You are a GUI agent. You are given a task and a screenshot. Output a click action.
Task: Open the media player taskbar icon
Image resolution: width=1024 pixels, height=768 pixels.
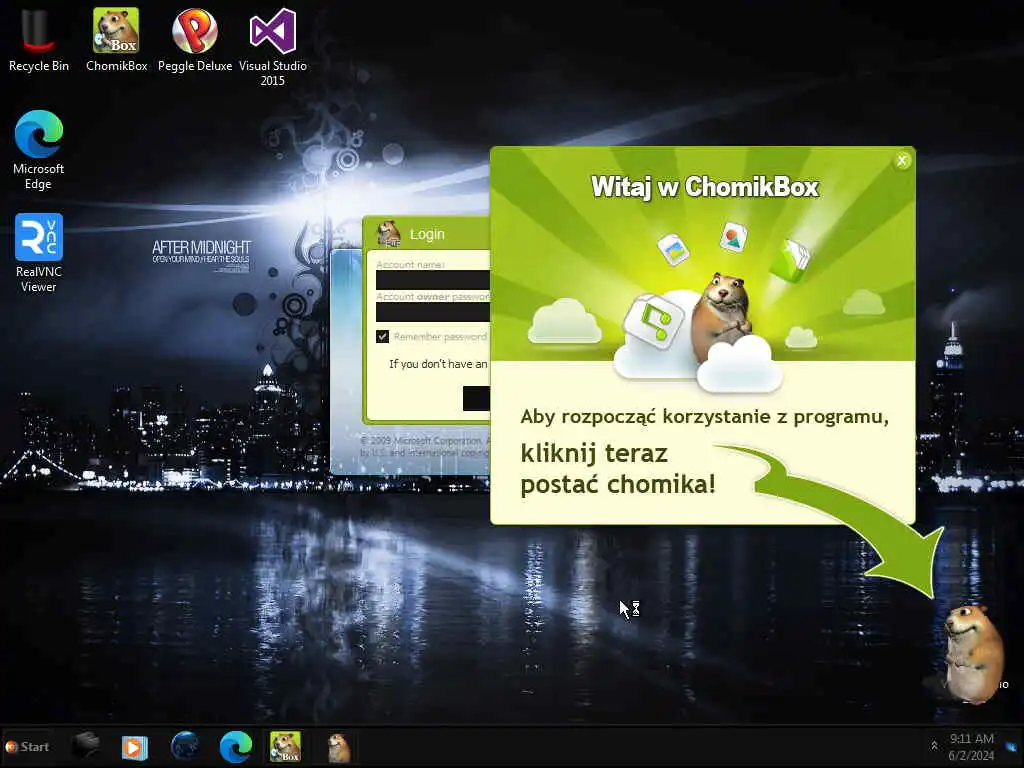coord(135,747)
